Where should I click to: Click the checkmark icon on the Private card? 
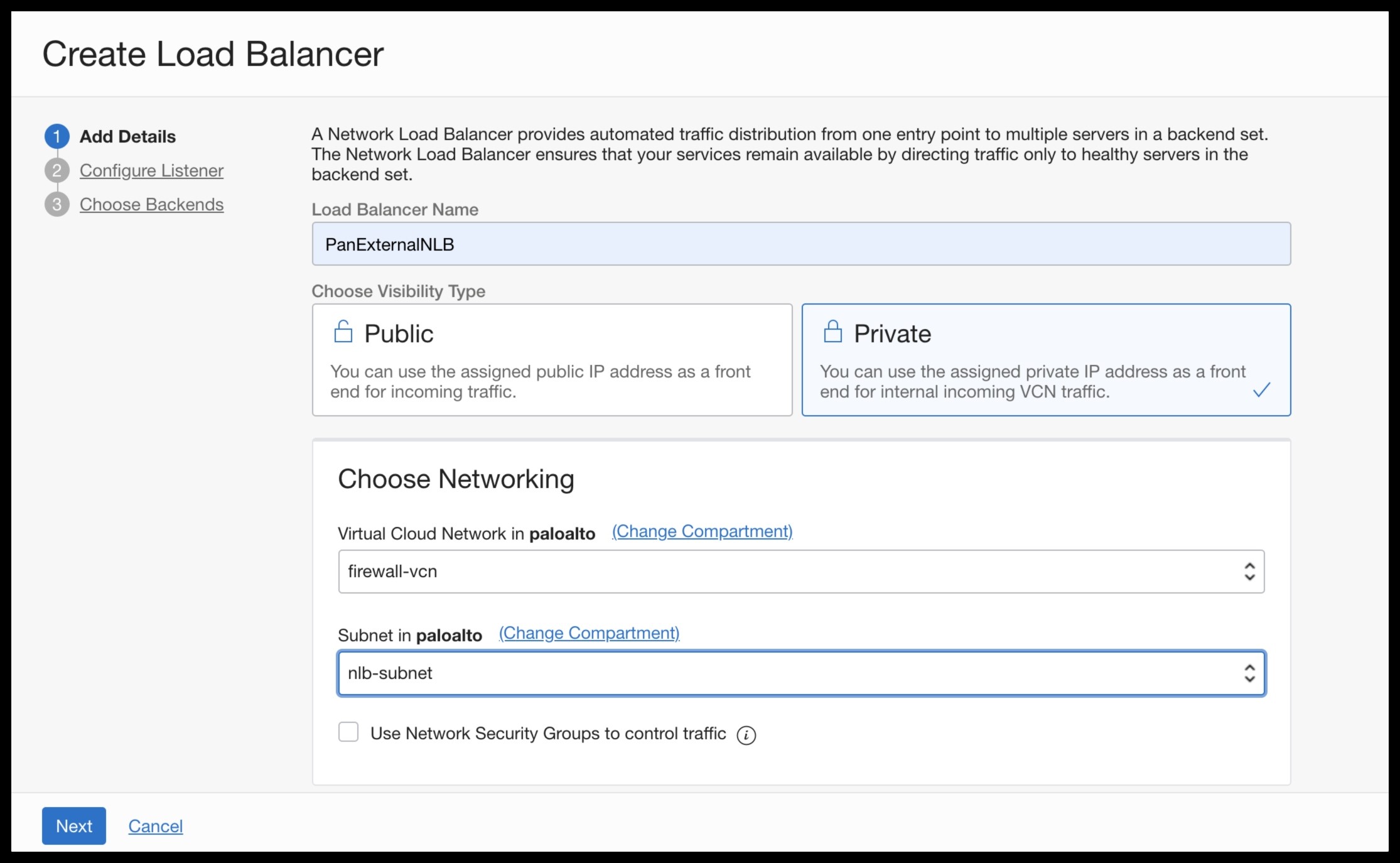(1263, 390)
